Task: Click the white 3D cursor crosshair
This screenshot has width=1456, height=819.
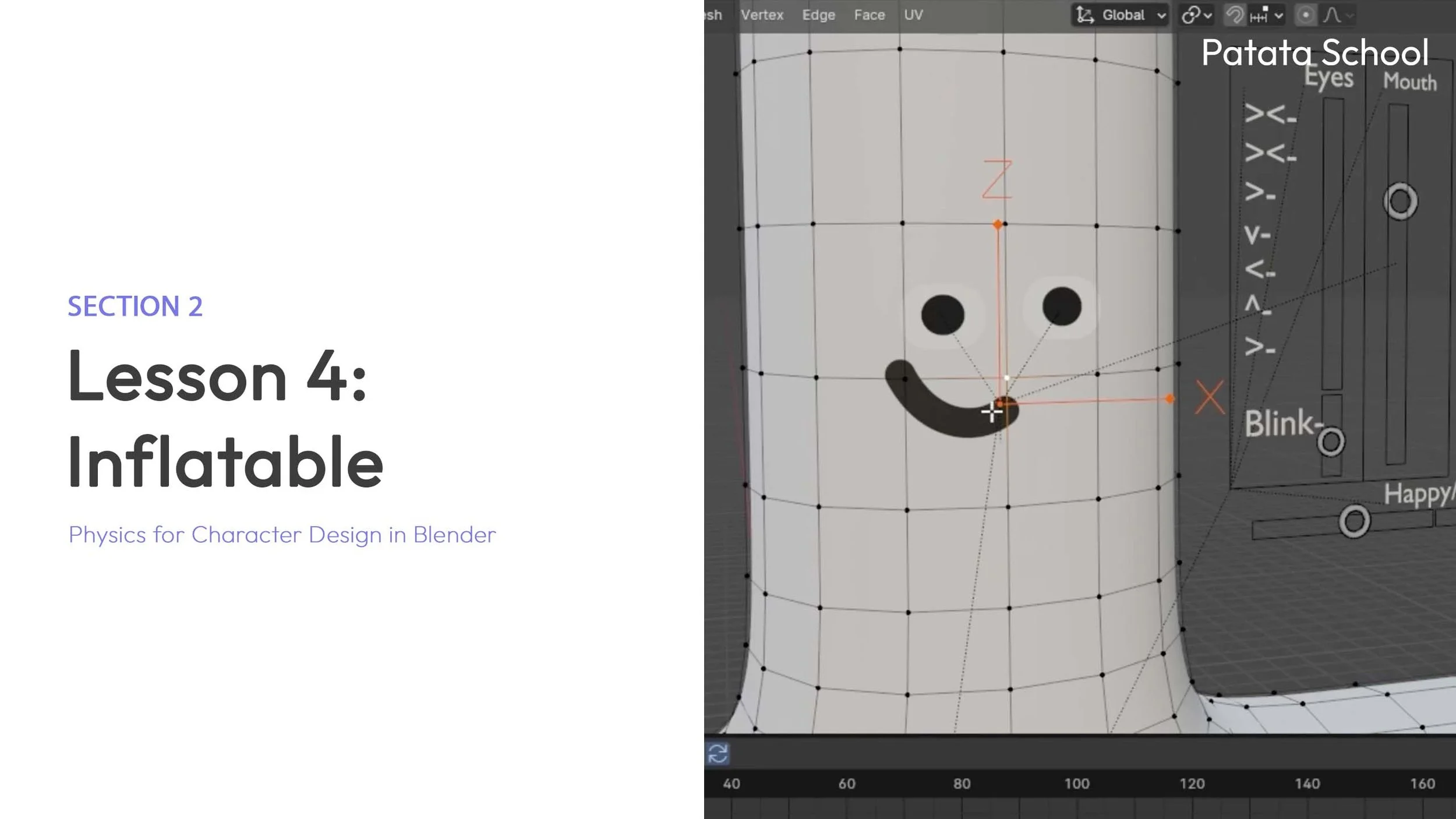Action: point(991,412)
